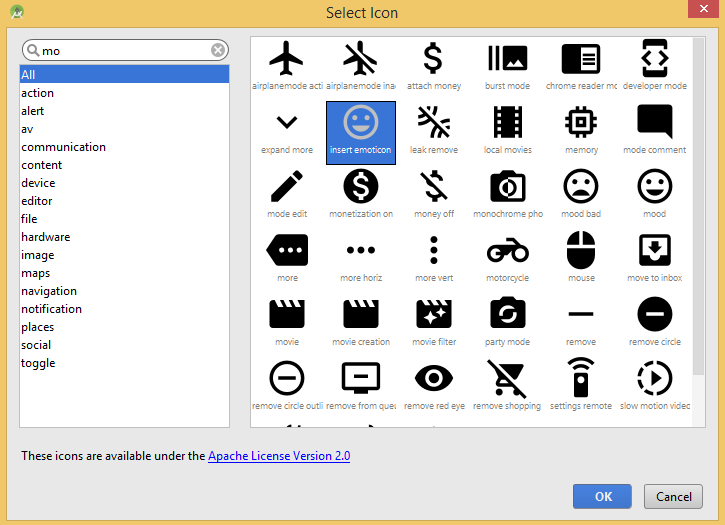The height and width of the screenshot is (525, 725).
Task: Pick the mode edit pencil icon
Action: click(x=287, y=186)
